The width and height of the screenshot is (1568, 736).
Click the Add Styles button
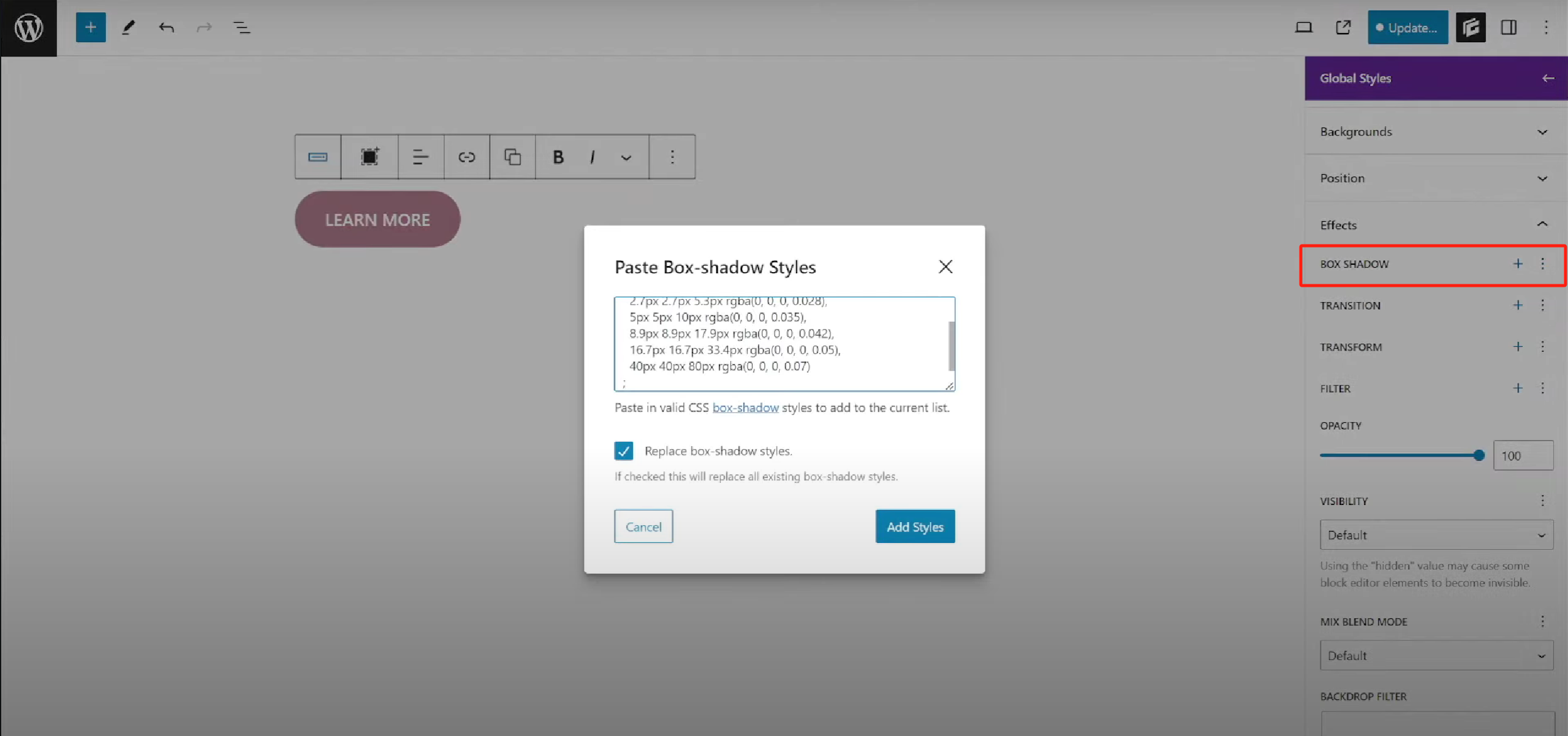914,527
